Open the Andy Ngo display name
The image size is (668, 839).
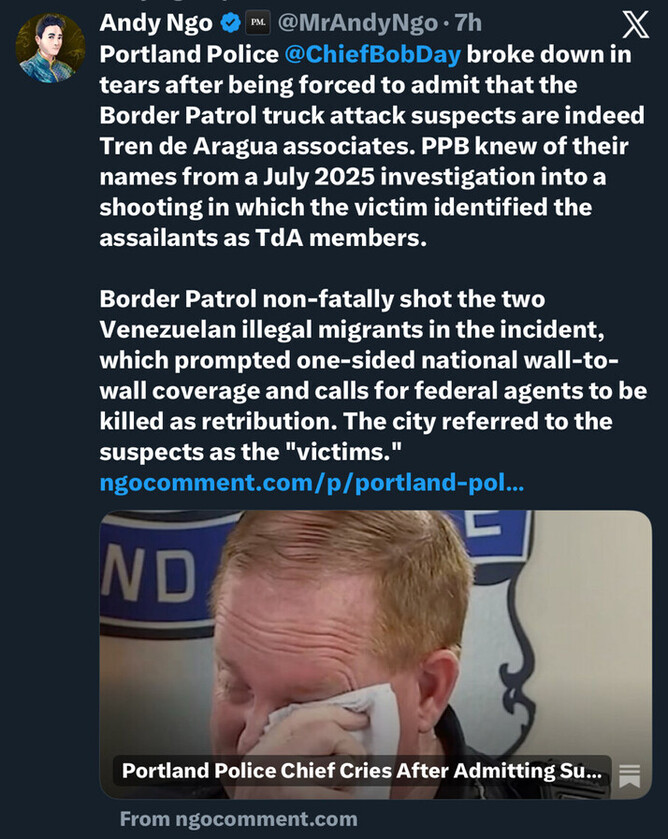pyautogui.click(x=156, y=23)
